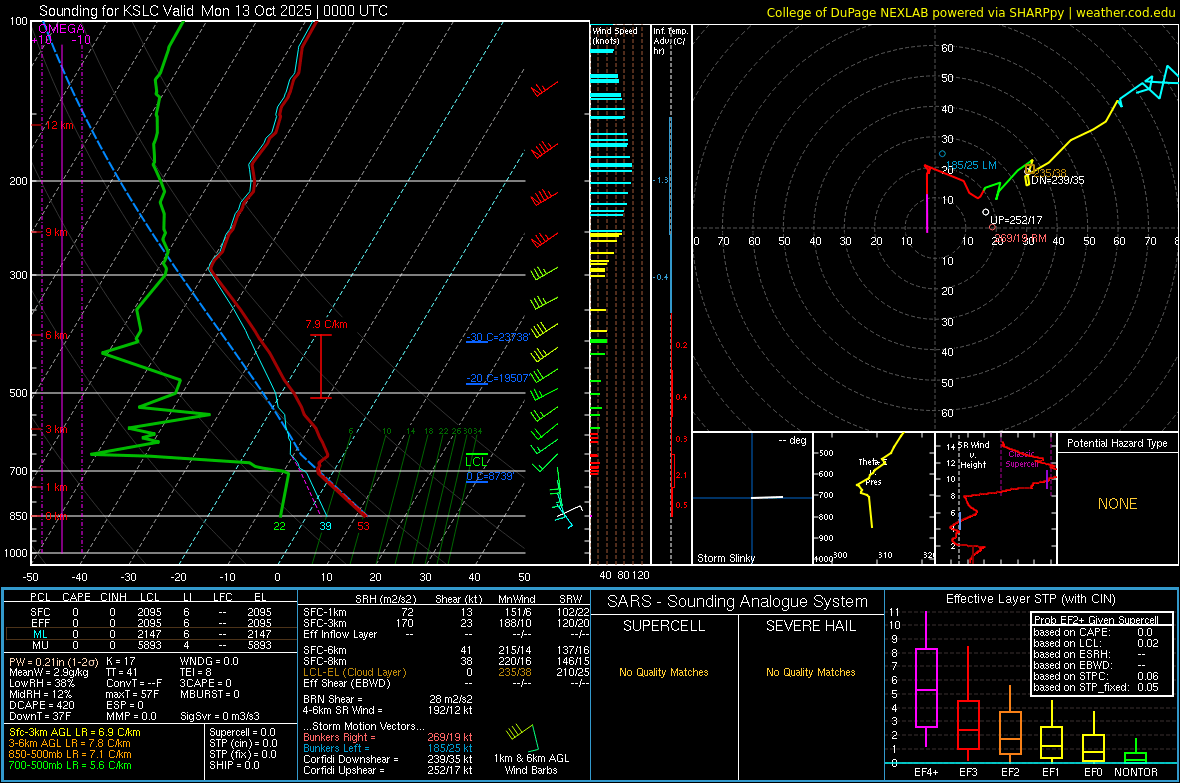Click the '3 km' height marker
The image size is (1180, 783).
(x=56, y=429)
